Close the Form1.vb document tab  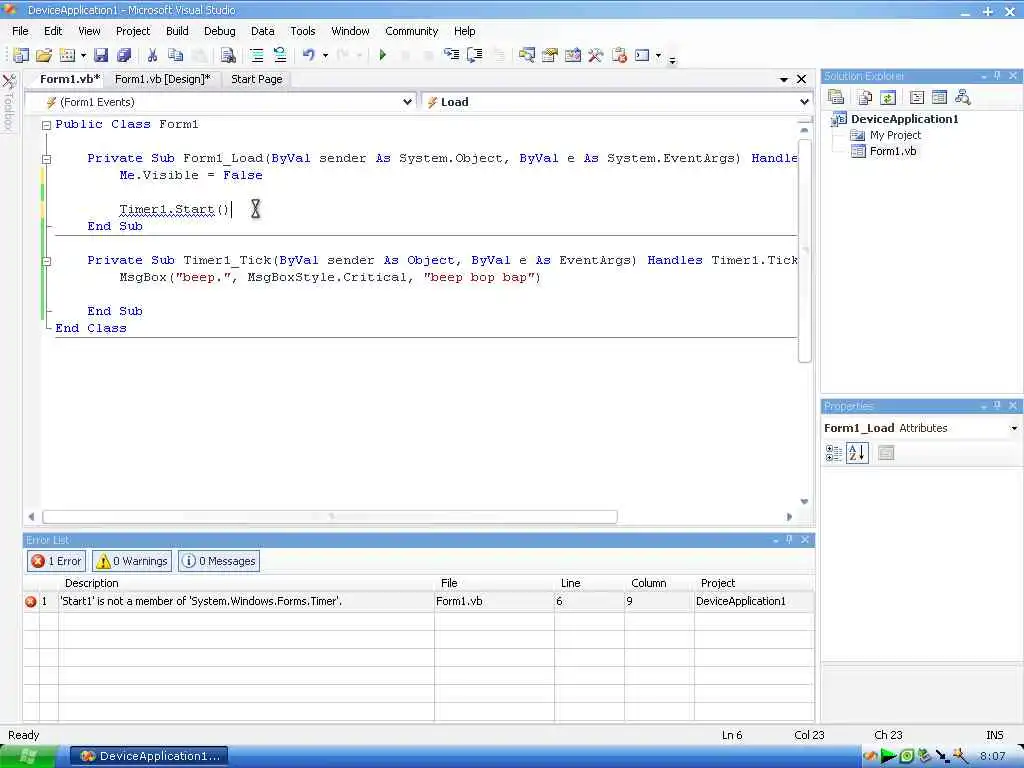(801, 79)
